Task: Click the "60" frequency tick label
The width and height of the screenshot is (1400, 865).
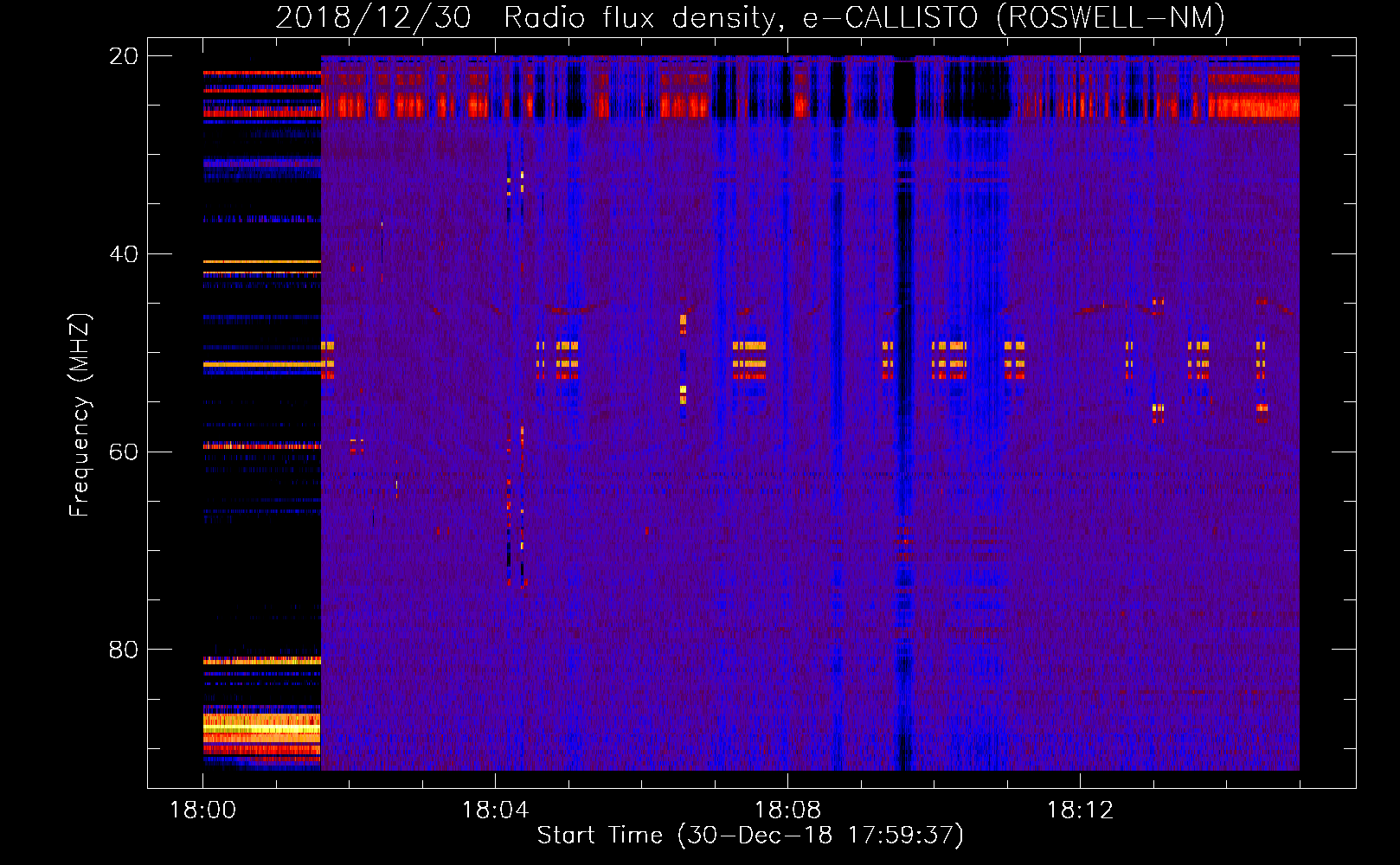Action: coord(124,452)
